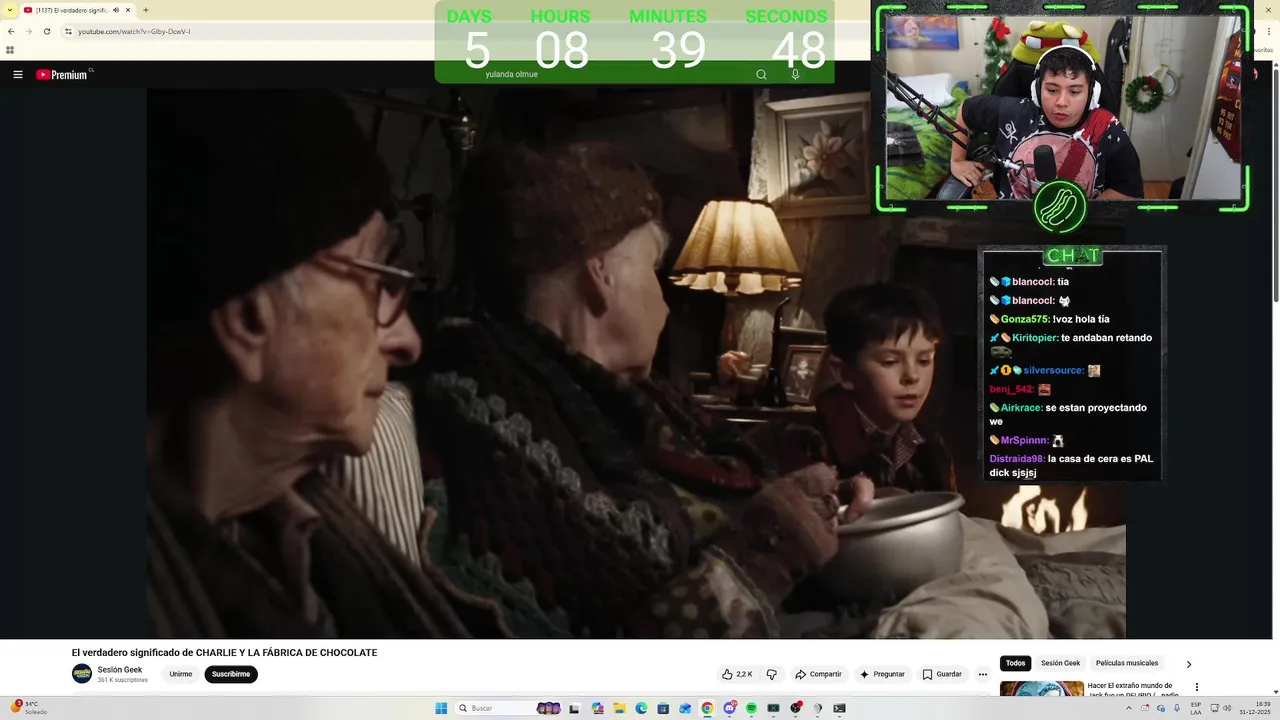This screenshot has height=720, width=1280.
Task: Close the YouTube video tab
Action: point(128,10)
